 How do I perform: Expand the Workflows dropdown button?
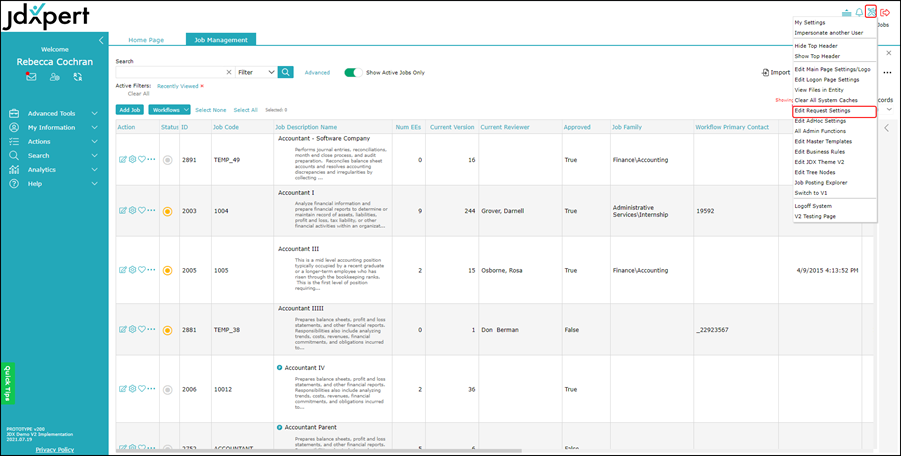tap(169, 110)
